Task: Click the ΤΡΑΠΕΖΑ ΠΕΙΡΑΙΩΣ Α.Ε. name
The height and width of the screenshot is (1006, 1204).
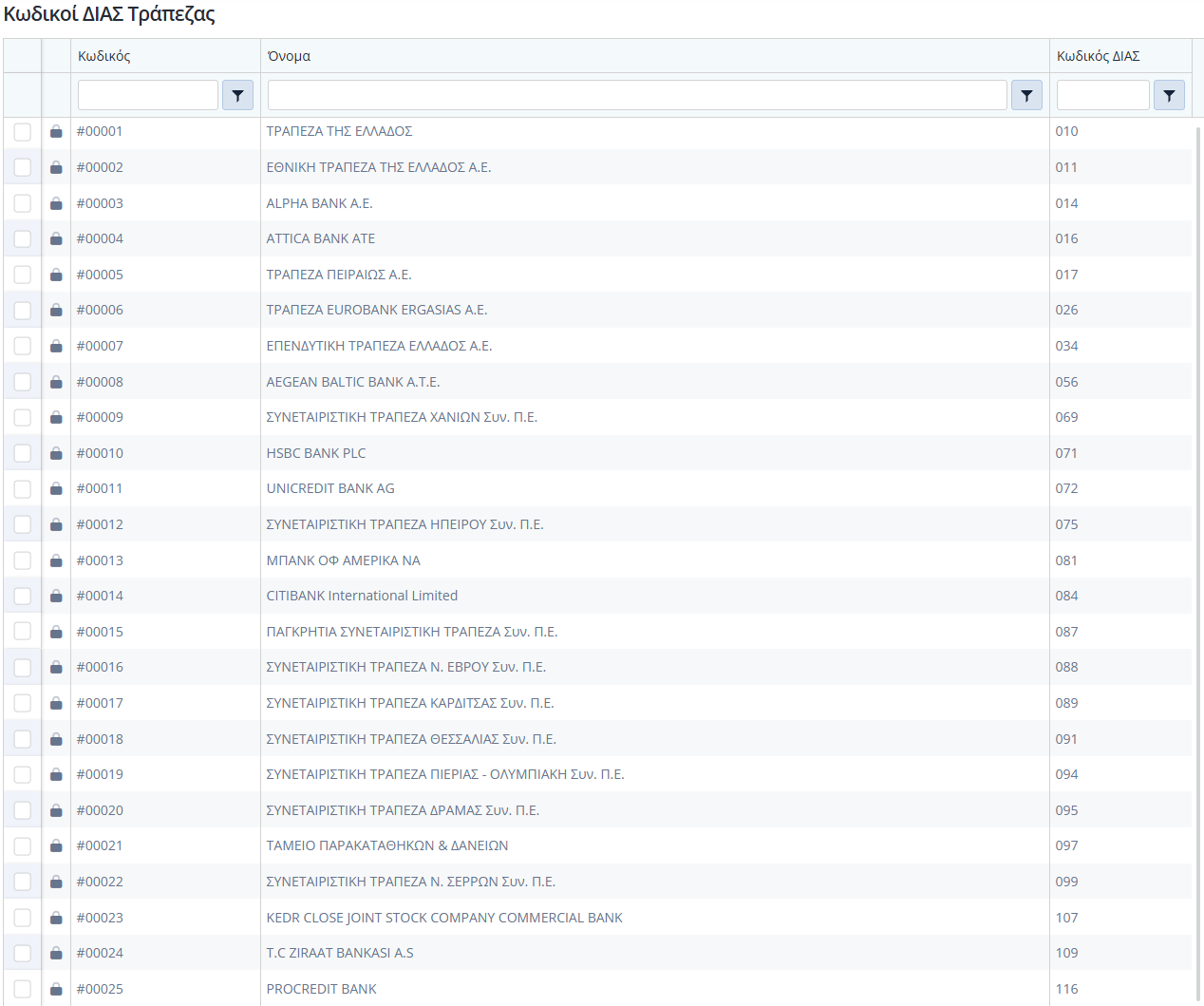Action: pos(339,275)
